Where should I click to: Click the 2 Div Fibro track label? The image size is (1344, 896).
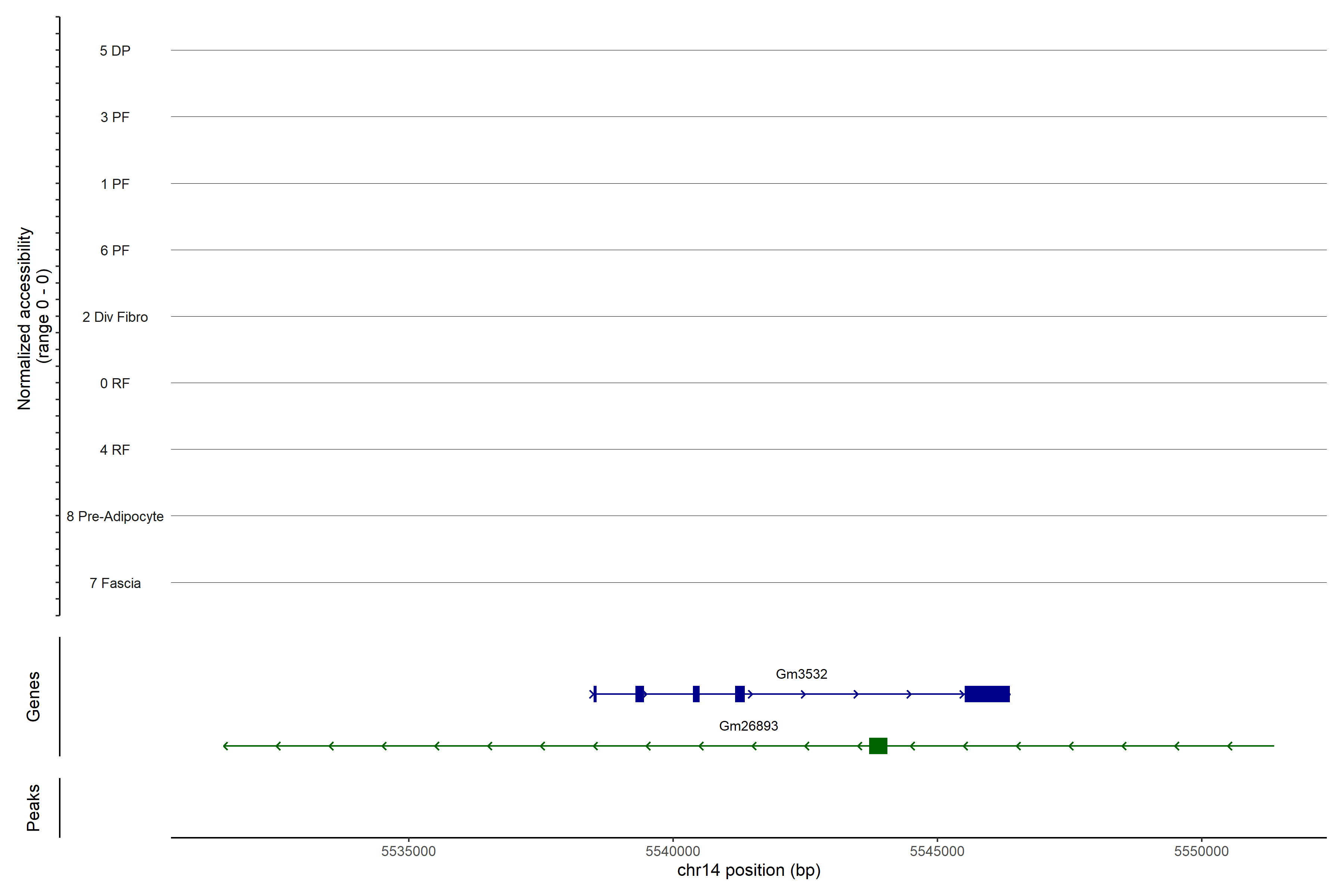point(115,317)
